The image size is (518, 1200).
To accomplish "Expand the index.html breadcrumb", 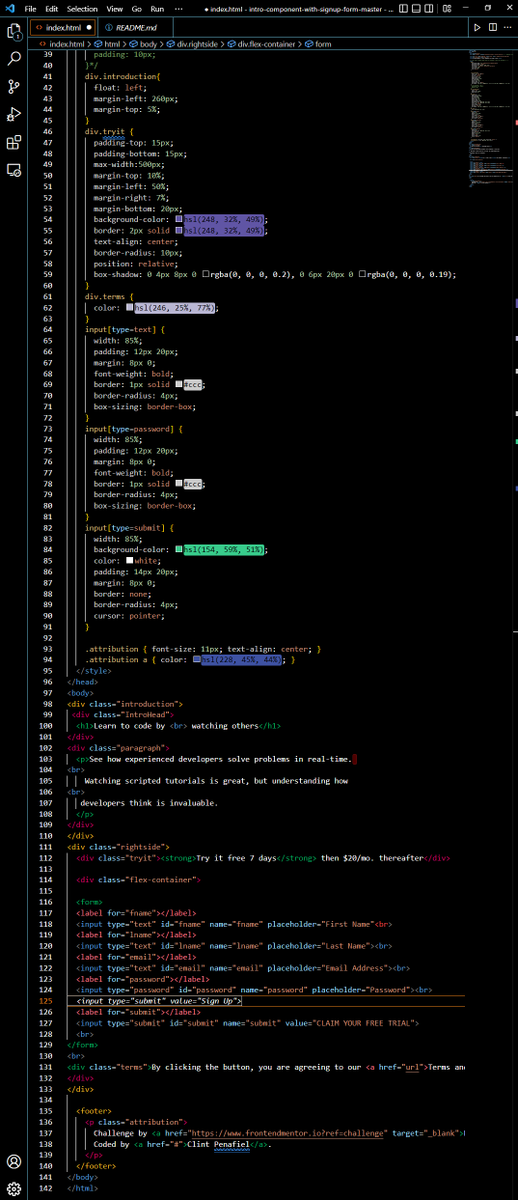I will click(x=62, y=44).
